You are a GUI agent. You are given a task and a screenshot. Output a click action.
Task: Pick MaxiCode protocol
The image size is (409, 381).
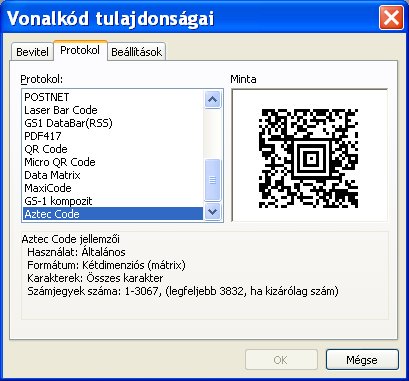click(x=113, y=188)
